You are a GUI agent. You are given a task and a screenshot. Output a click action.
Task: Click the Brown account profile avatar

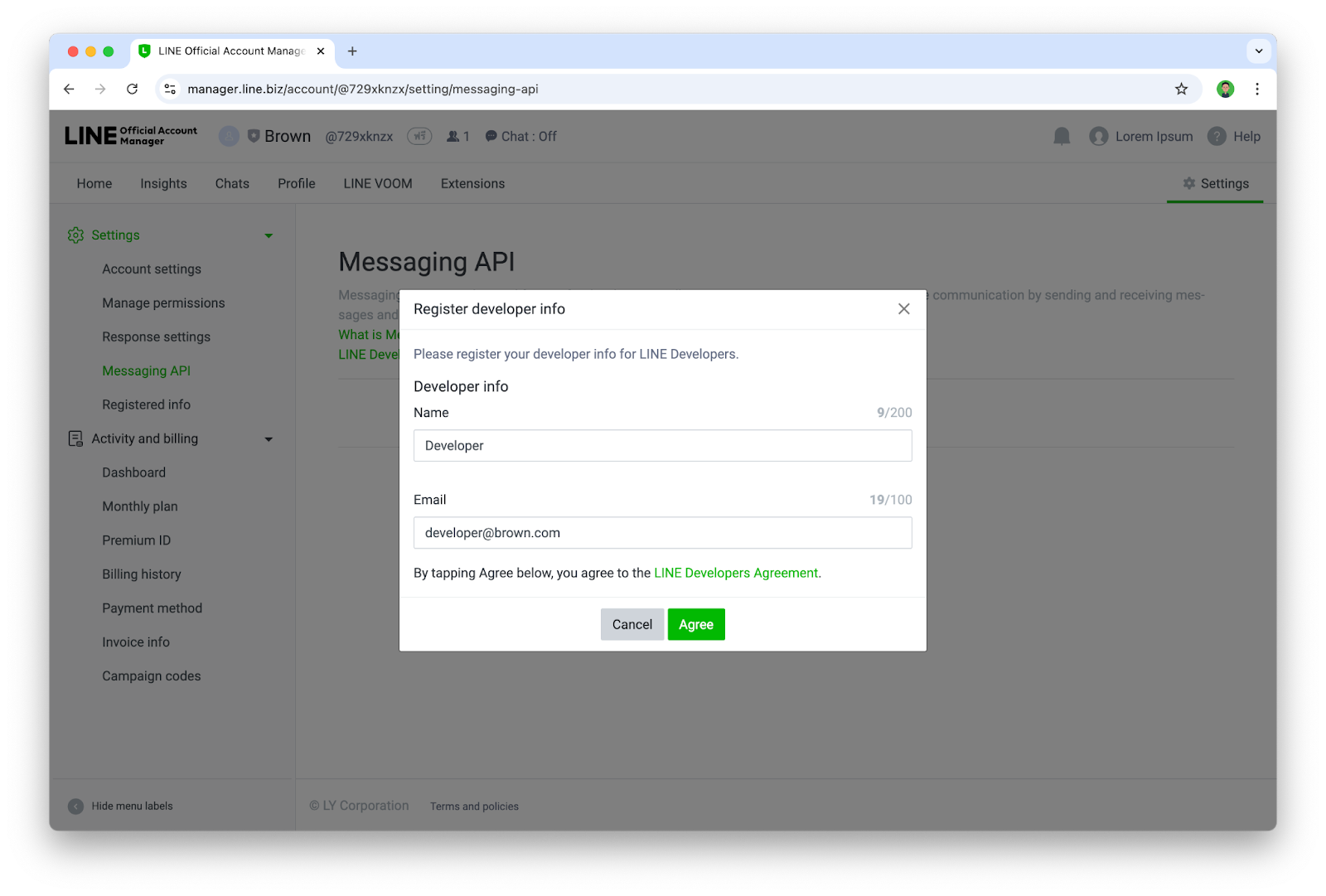coord(229,136)
